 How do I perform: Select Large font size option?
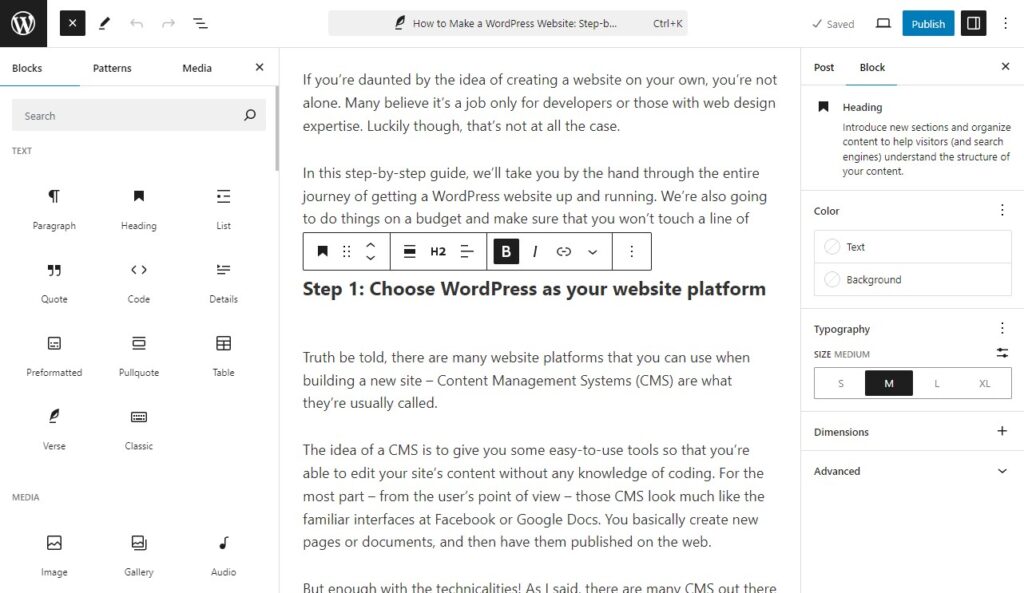click(x=937, y=383)
